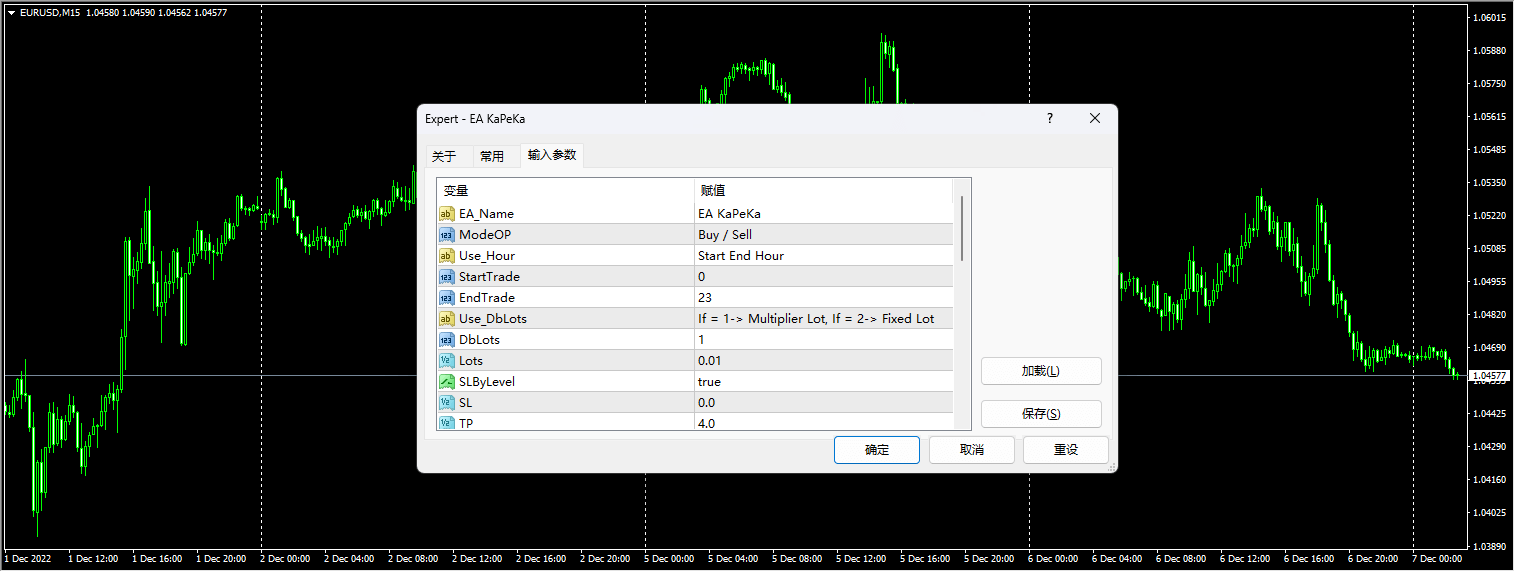Click the dialog help question mark

[1049, 118]
